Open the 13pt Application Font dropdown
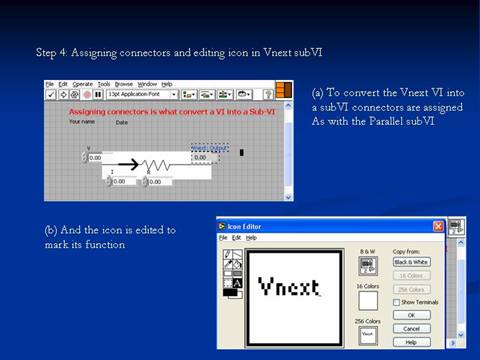480x360 pixels. pos(142,95)
